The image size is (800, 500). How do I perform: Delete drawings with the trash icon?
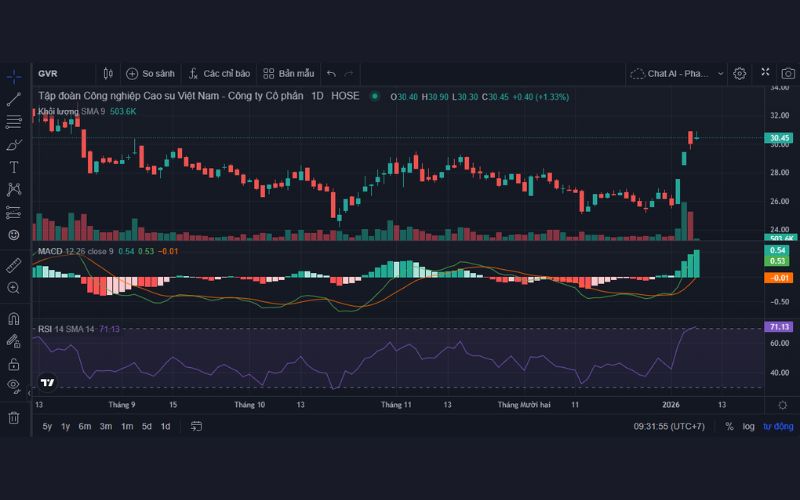pyautogui.click(x=14, y=417)
